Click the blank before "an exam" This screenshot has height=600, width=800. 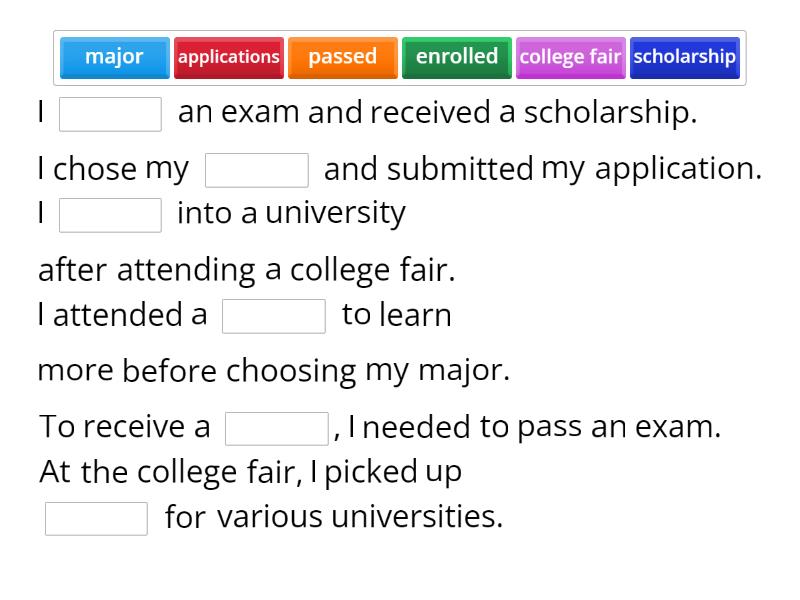[110, 113]
